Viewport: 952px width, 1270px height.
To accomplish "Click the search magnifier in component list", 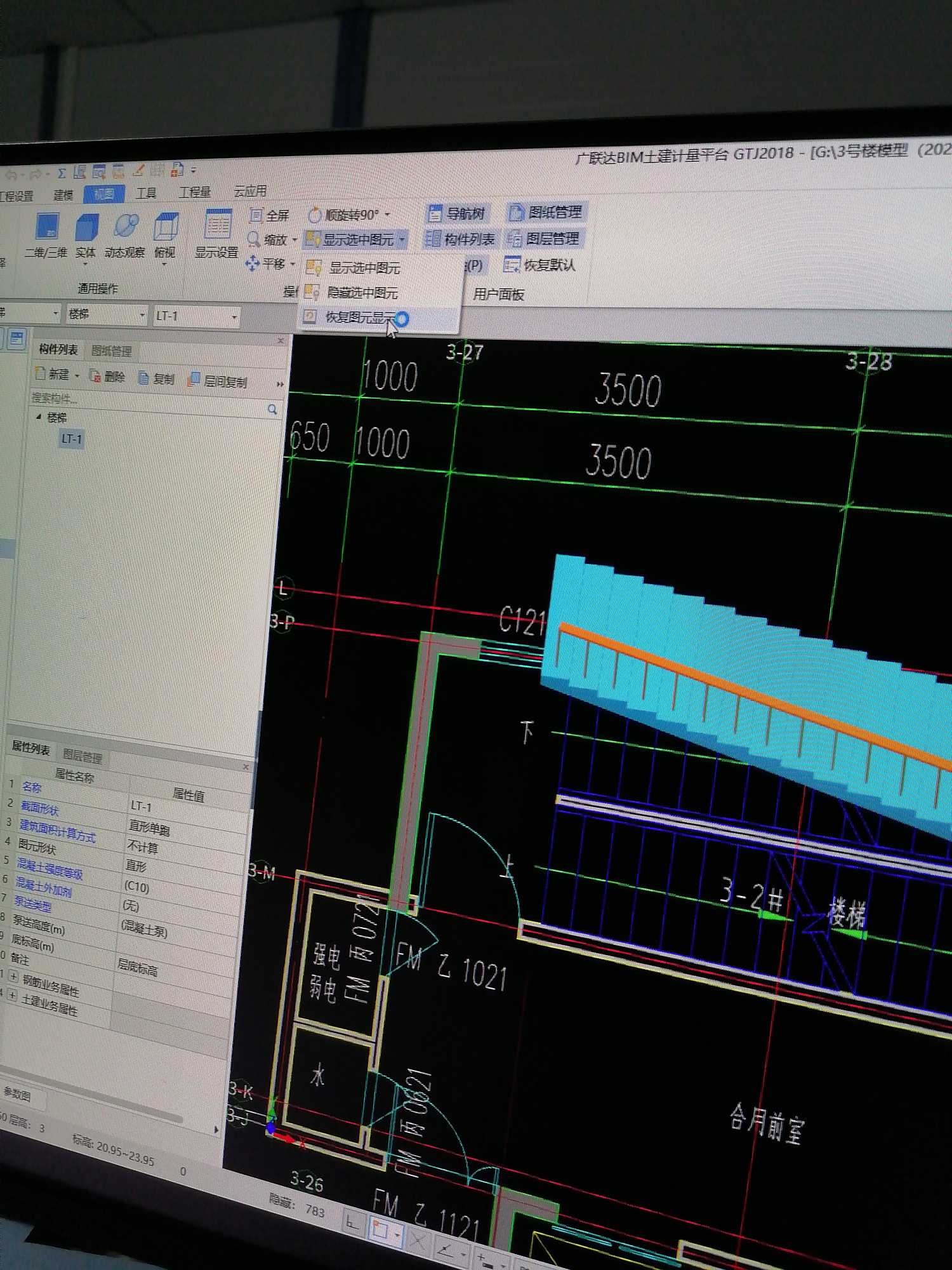I will pos(272,410).
